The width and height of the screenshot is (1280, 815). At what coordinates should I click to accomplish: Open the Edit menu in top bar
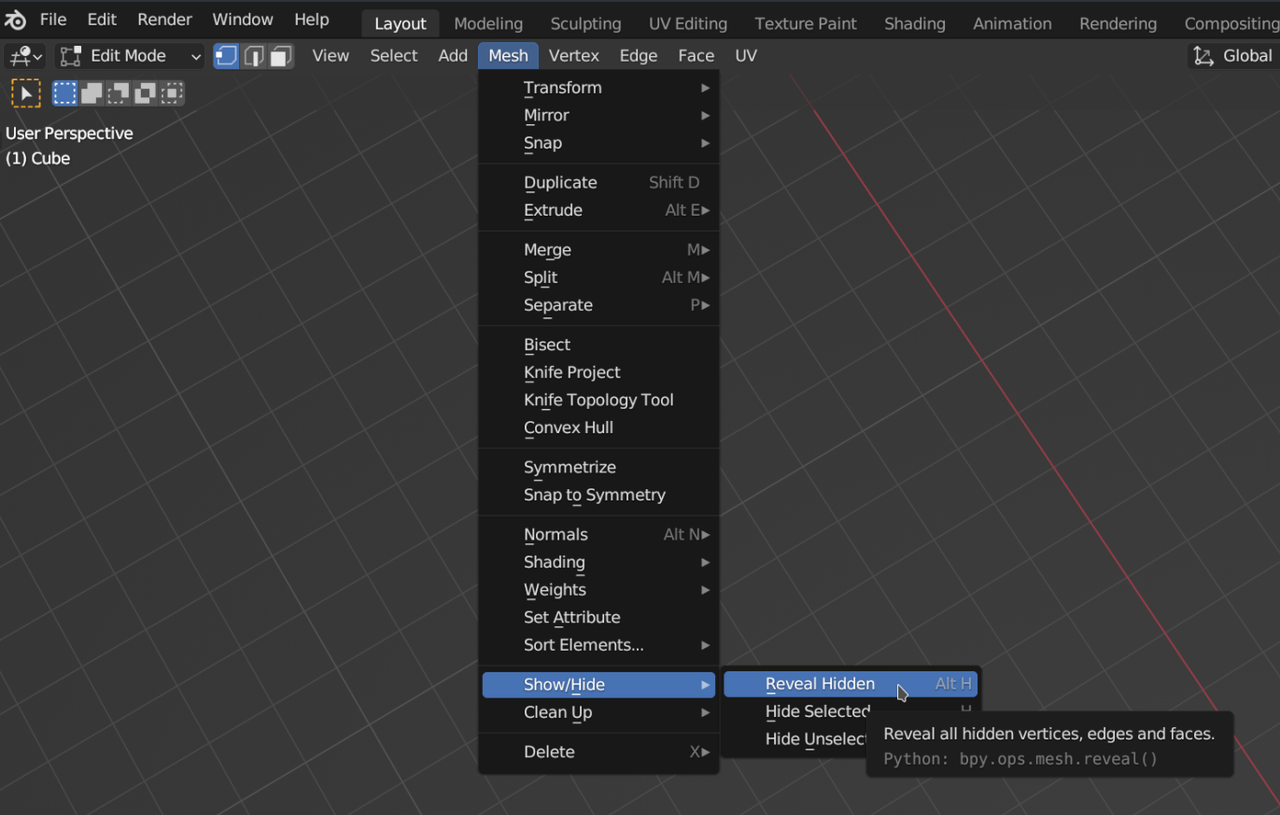[102, 20]
